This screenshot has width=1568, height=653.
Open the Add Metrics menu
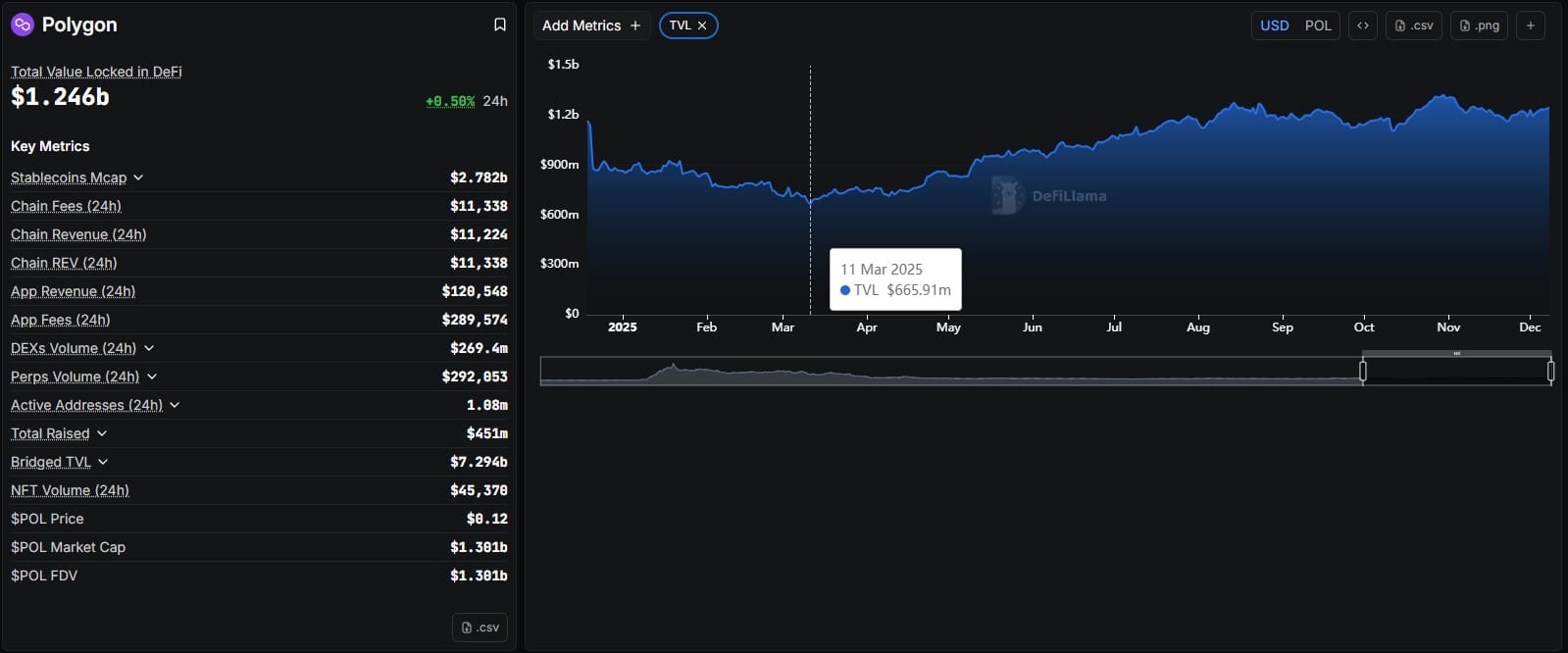[x=591, y=25]
